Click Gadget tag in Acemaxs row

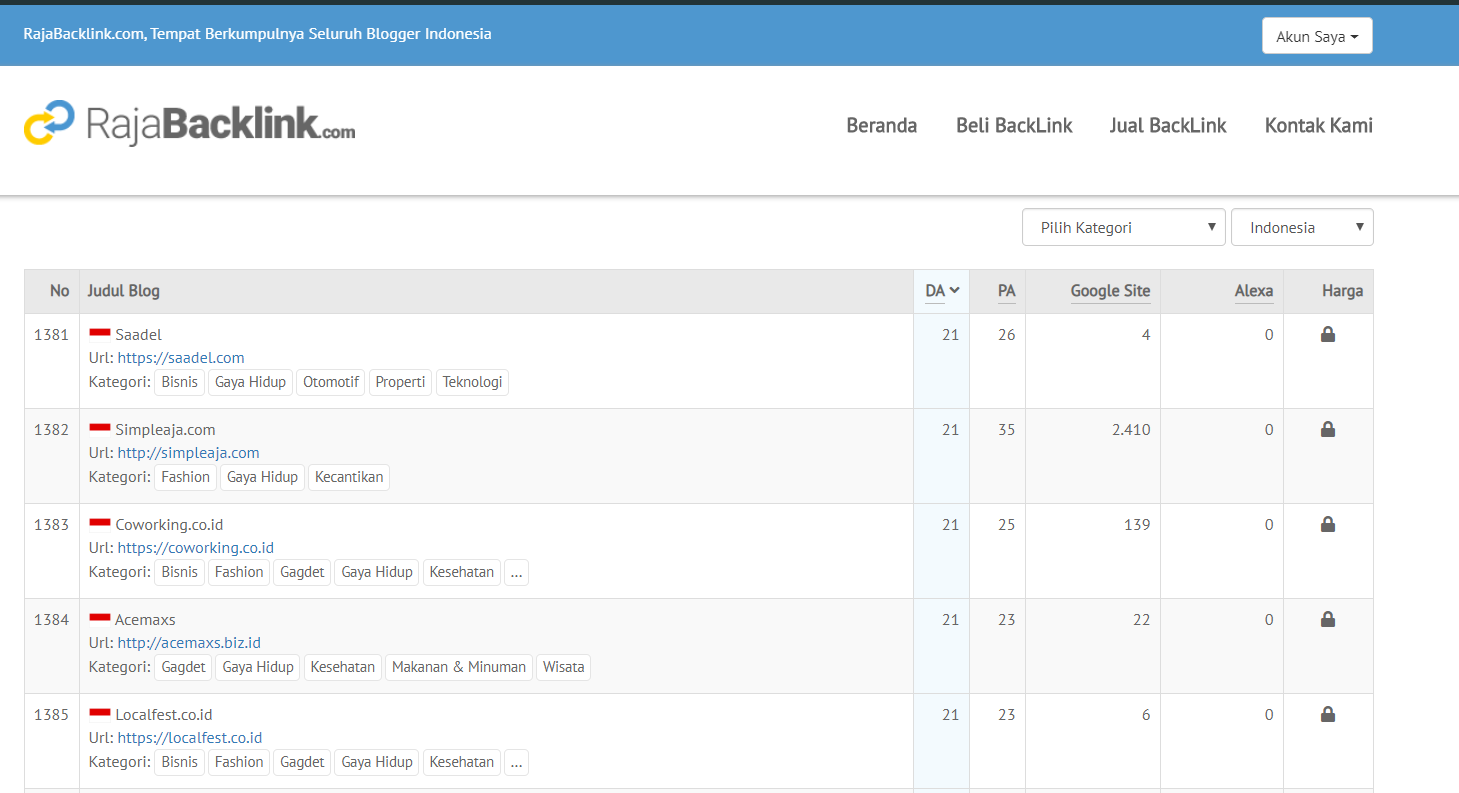tap(183, 667)
